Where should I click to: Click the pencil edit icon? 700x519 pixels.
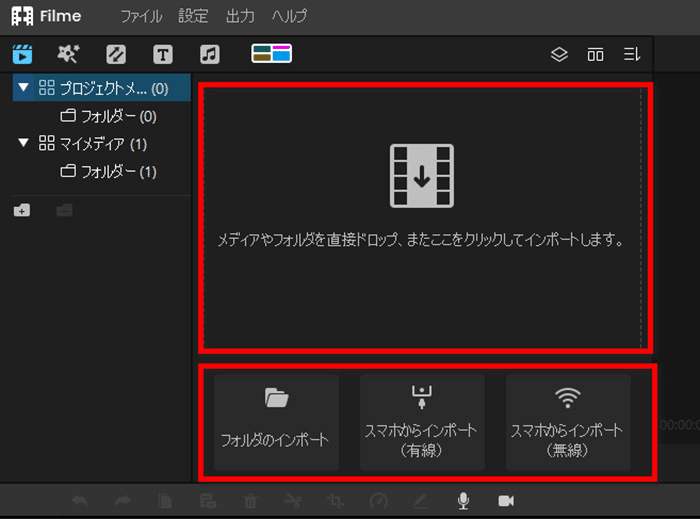pyautogui.click(x=420, y=501)
